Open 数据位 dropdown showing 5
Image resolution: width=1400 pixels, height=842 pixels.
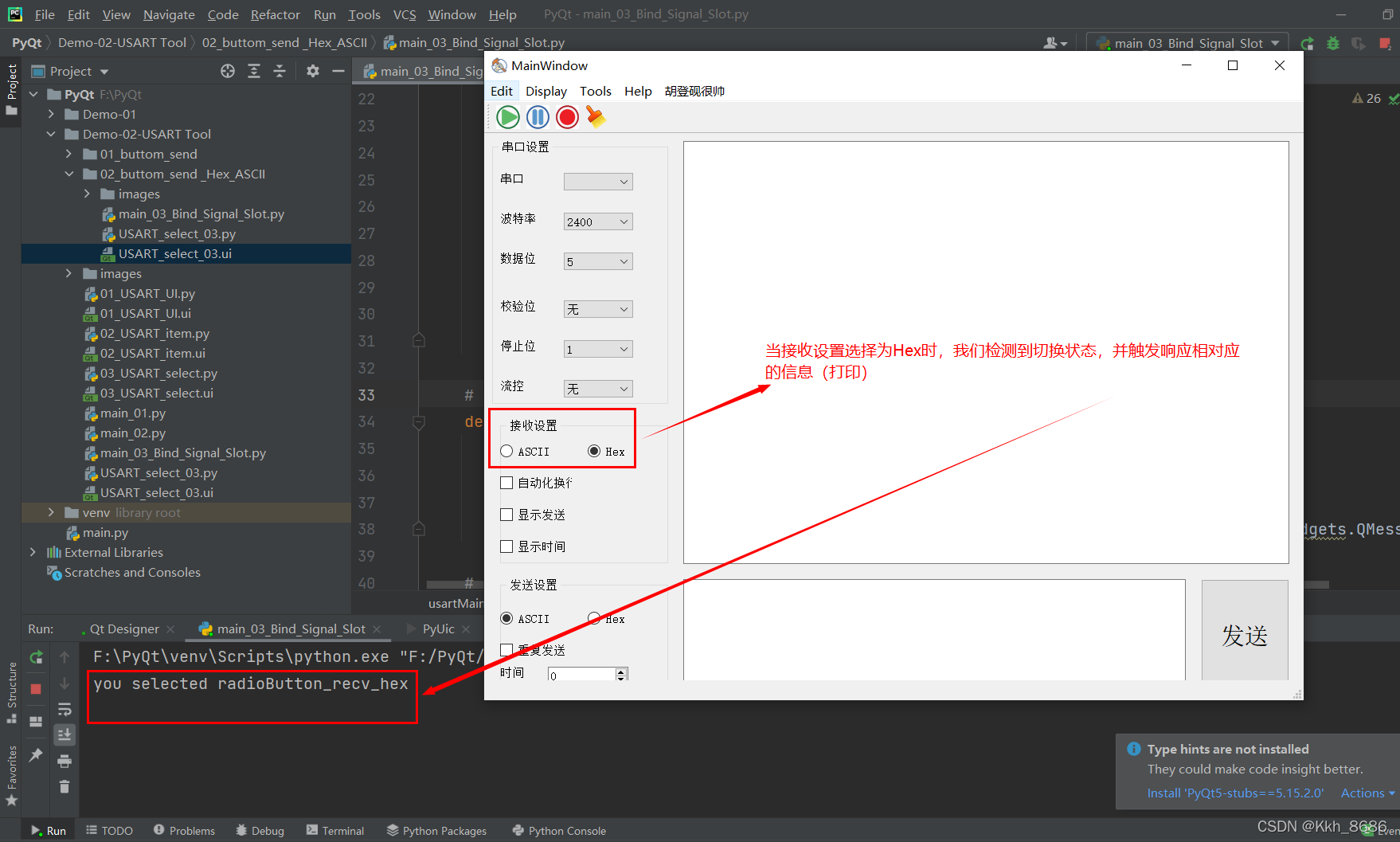click(598, 261)
